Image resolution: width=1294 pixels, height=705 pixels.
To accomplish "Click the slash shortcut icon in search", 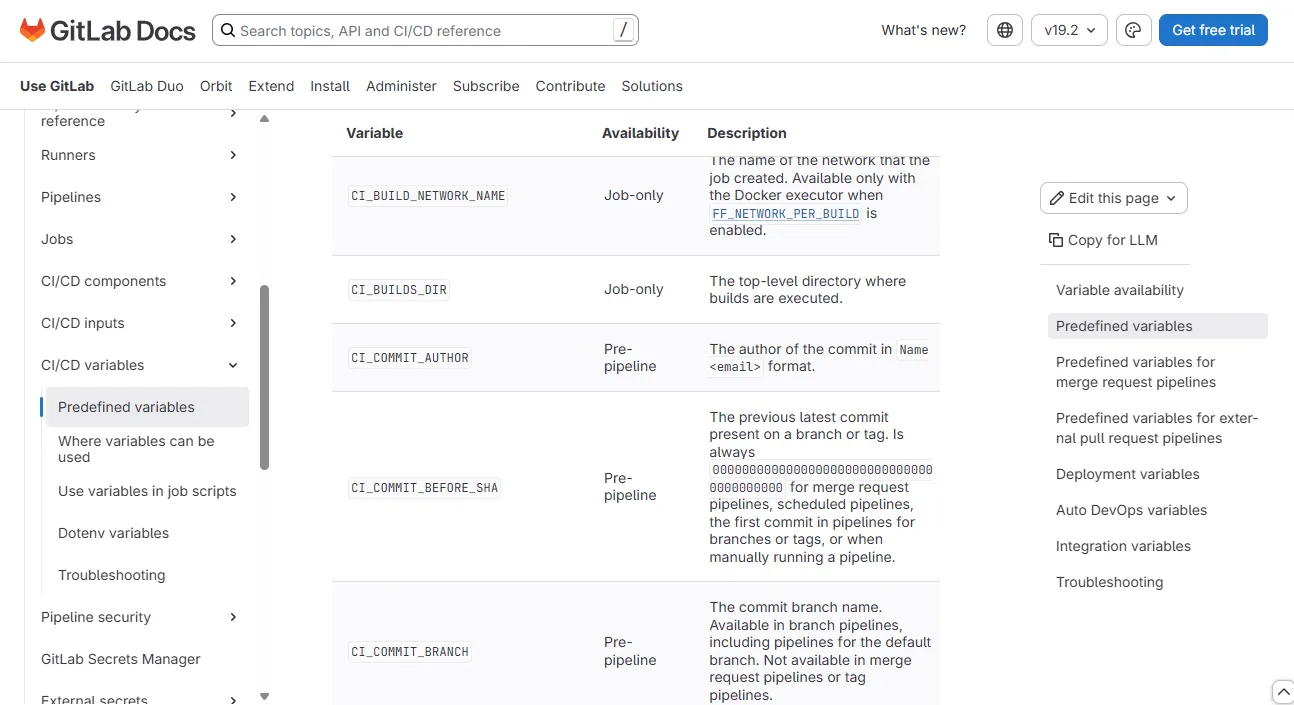I will pyautogui.click(x=623, y=30).
